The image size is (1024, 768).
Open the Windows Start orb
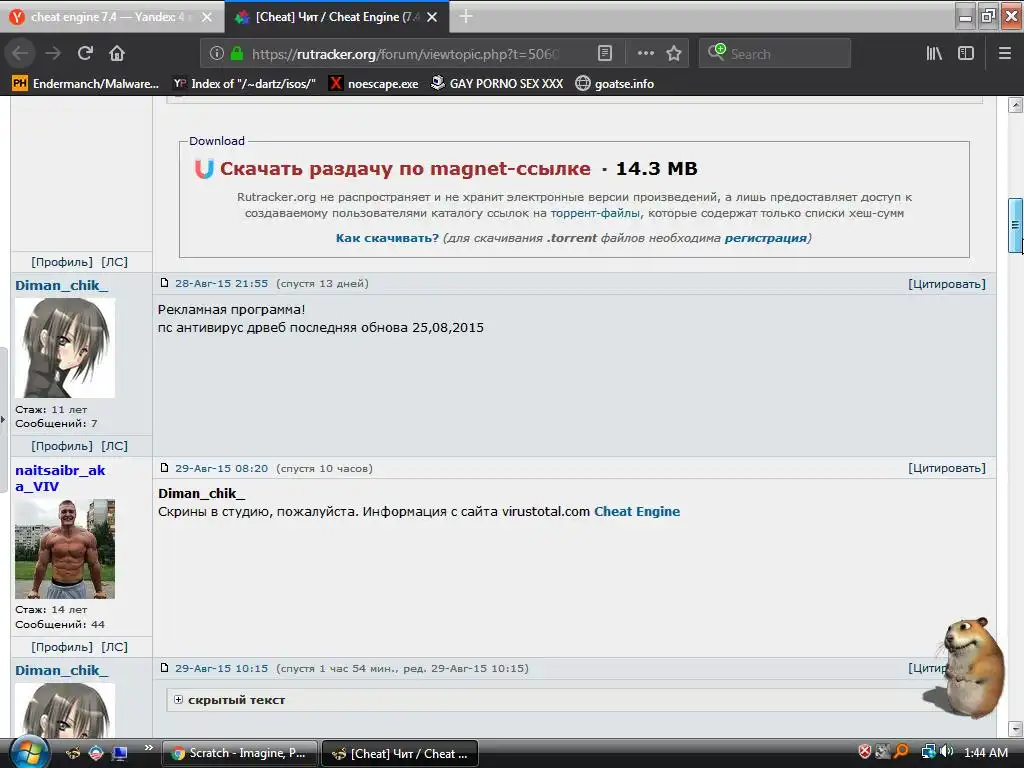27,753
